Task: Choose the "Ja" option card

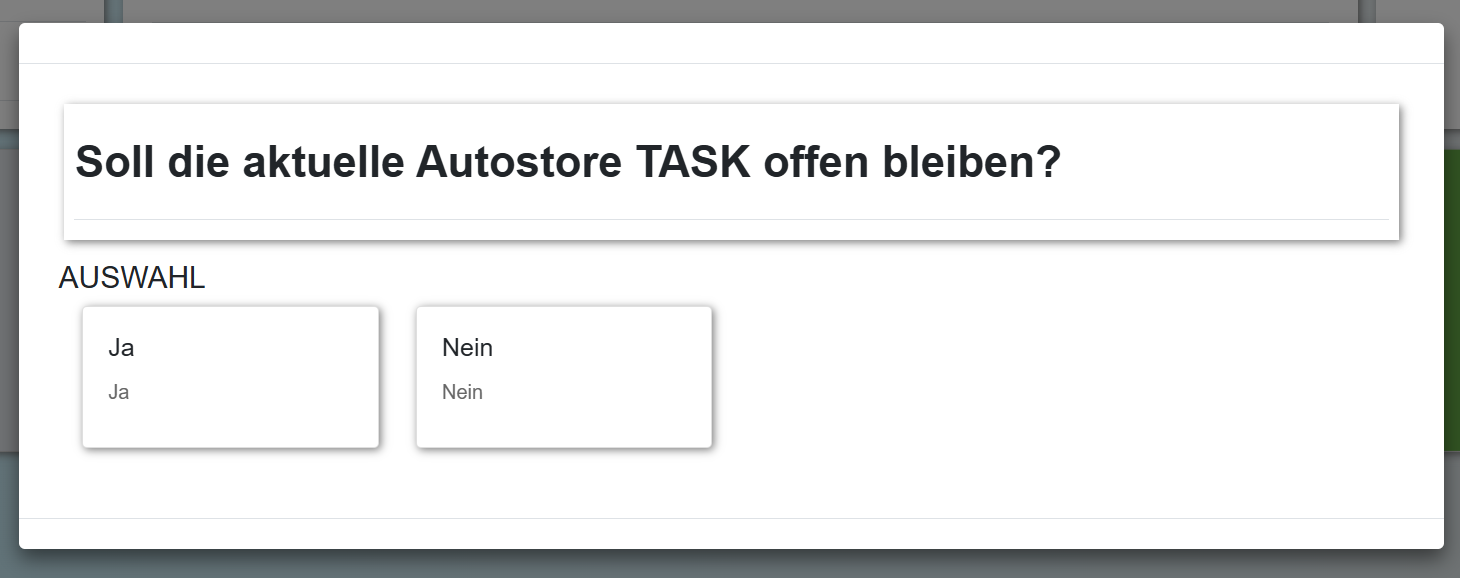Action: pyautogui.click(x=230, y=377)
